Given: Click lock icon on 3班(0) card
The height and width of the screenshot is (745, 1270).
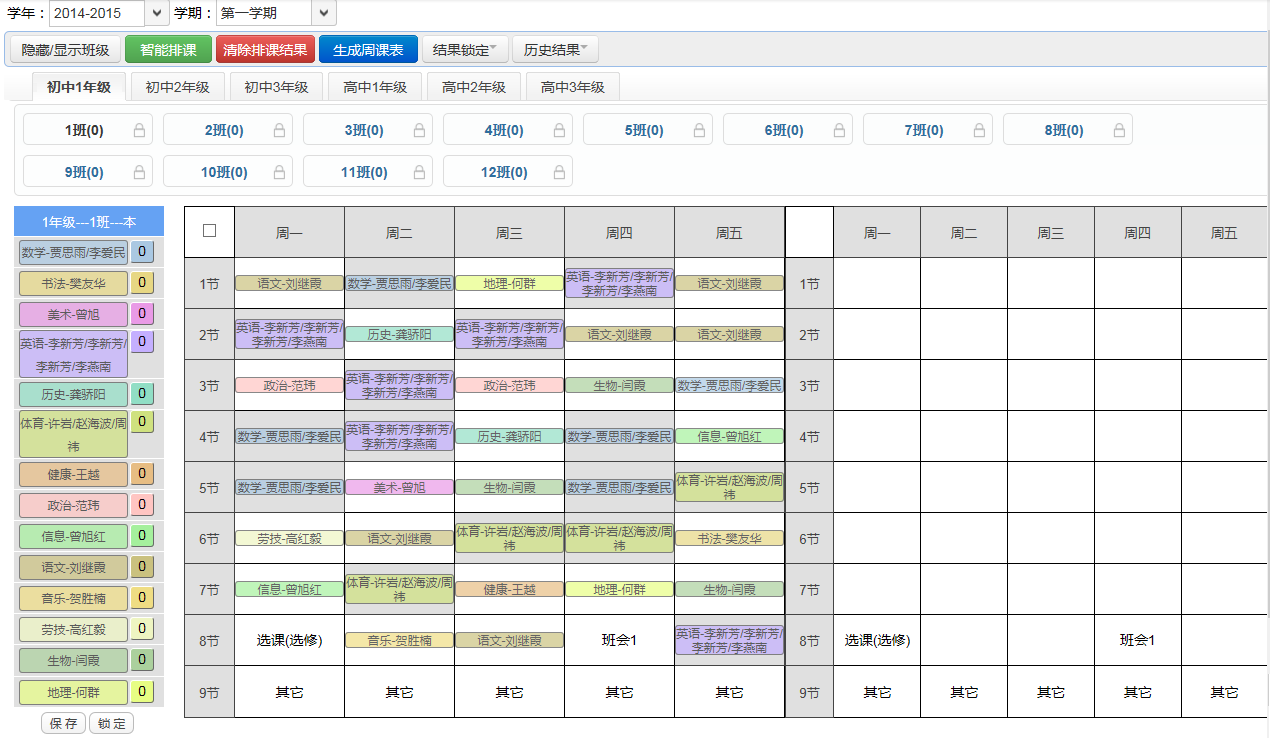Looking at the screenshot, I should click(419, 130).
